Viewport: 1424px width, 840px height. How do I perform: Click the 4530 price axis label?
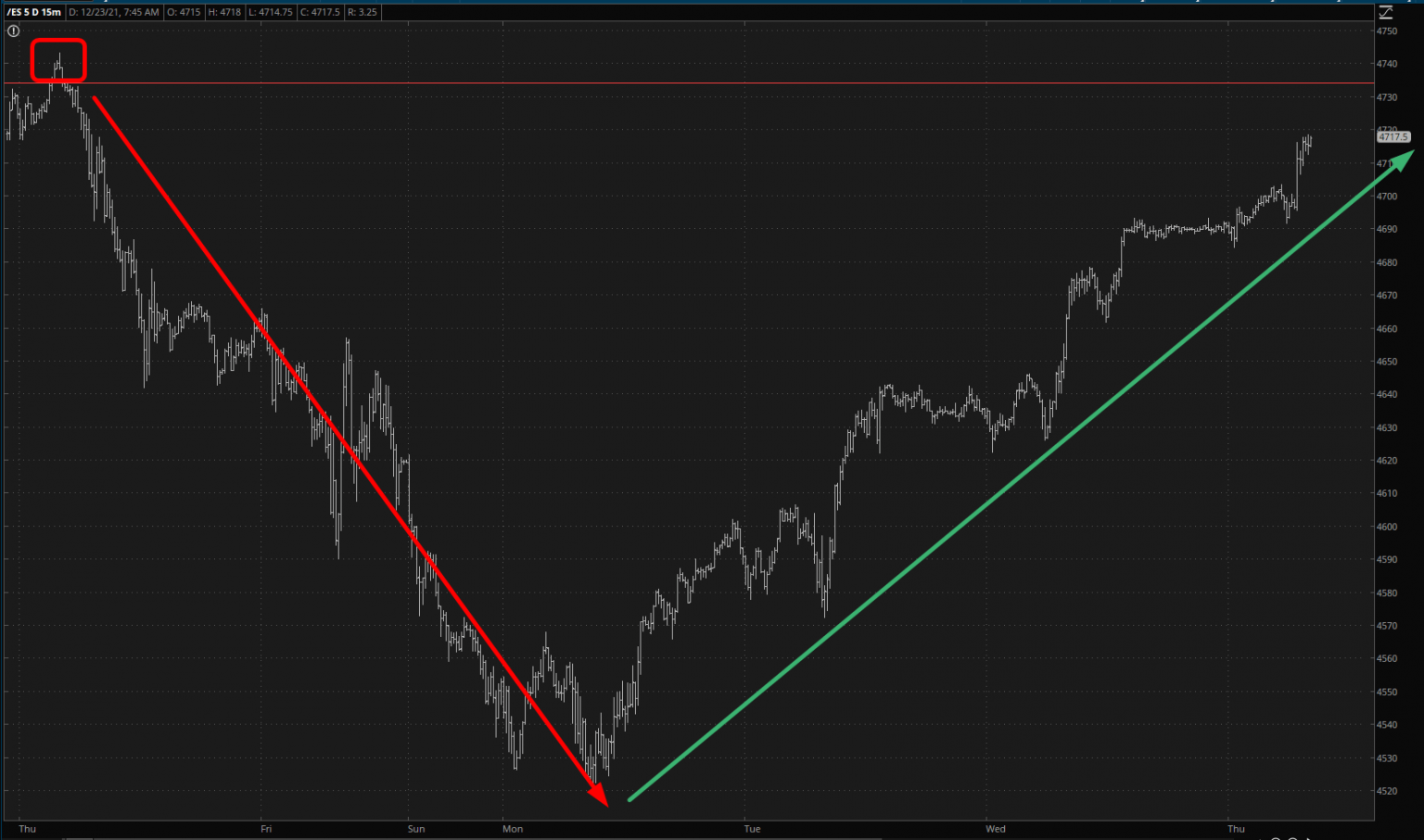coord(1387,758)
